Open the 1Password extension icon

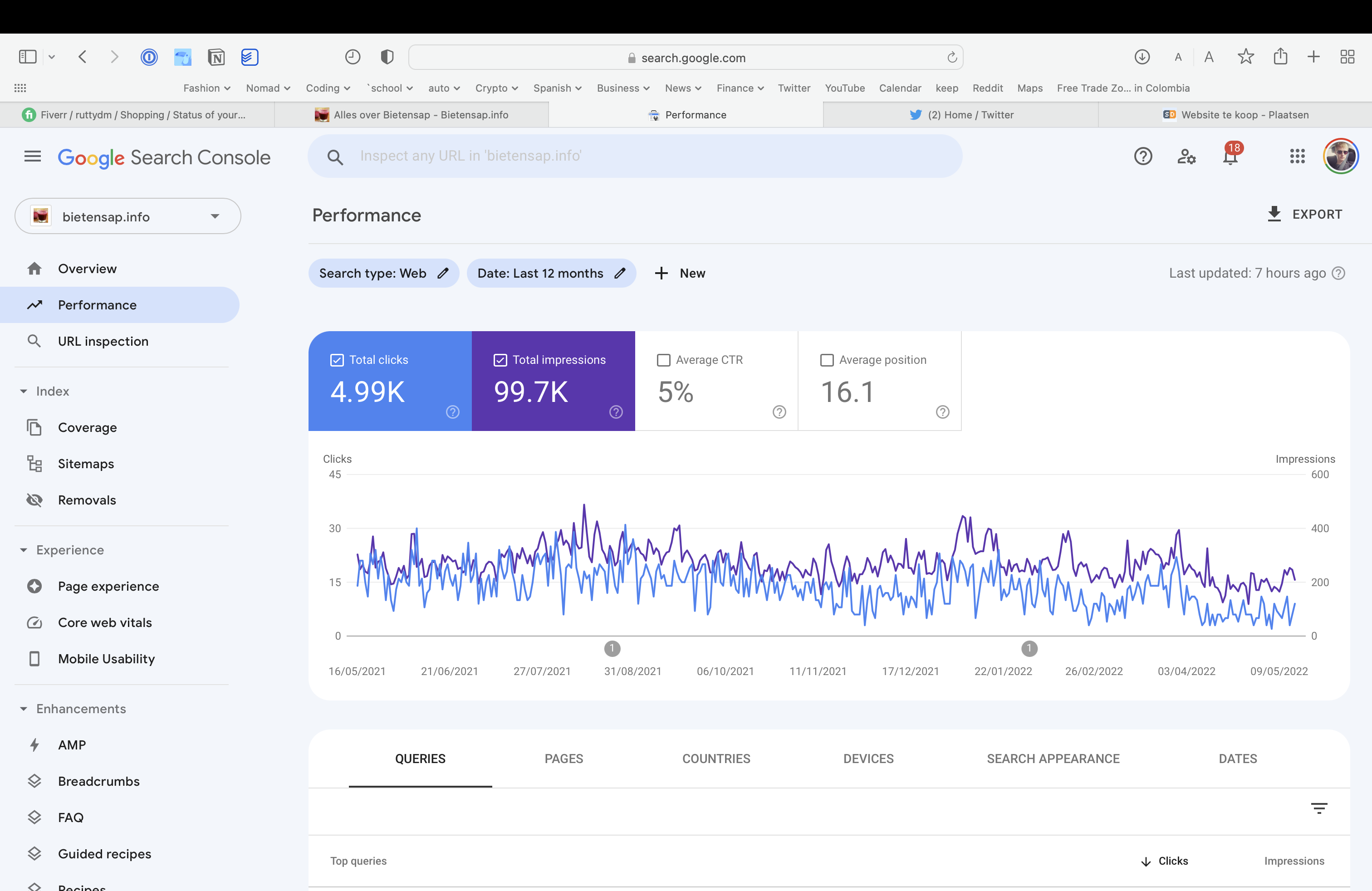point(149,56)
